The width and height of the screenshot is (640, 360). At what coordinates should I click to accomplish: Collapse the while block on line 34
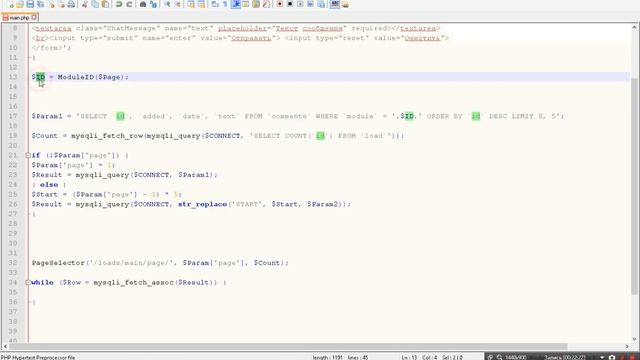[x=27, y=282]
